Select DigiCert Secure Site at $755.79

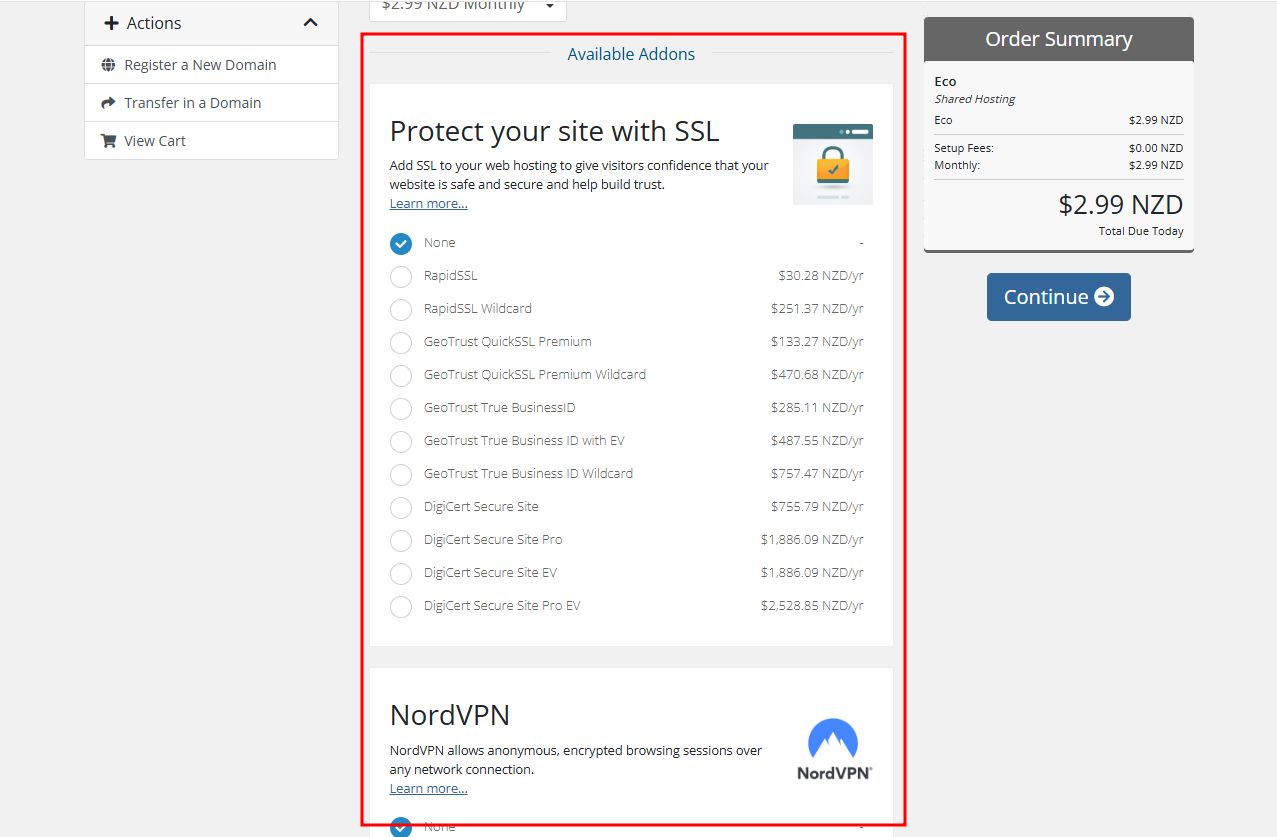point(401,507)
